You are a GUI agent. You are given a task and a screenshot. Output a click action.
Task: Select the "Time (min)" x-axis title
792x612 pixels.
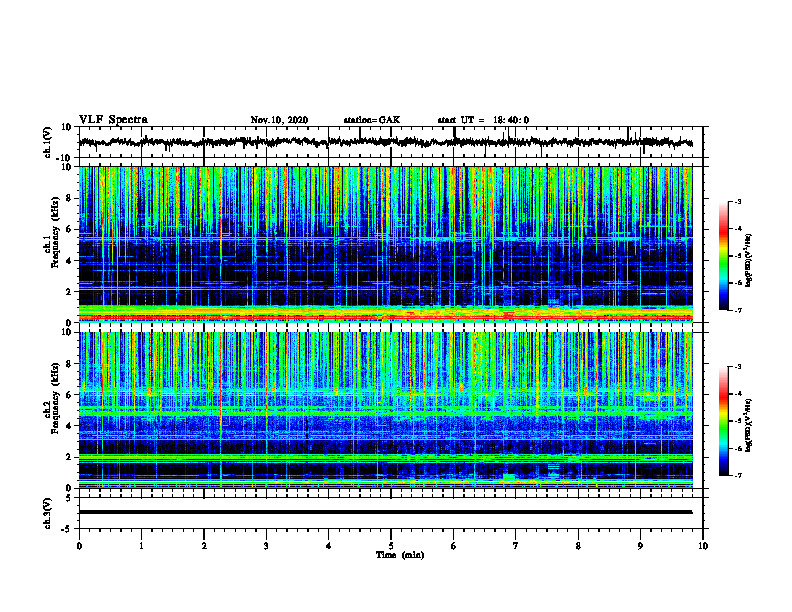click(x=400, y=555)
